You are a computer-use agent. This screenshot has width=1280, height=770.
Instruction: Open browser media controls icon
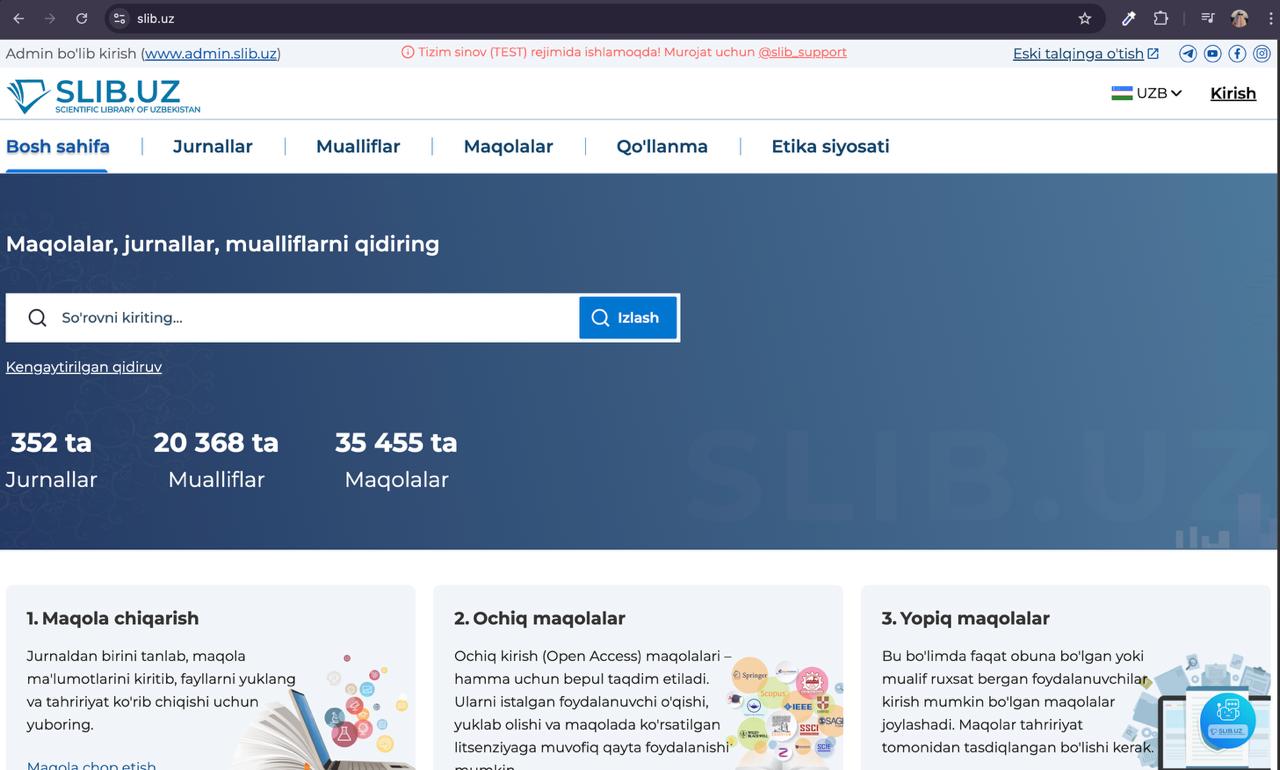(1207, 17)
